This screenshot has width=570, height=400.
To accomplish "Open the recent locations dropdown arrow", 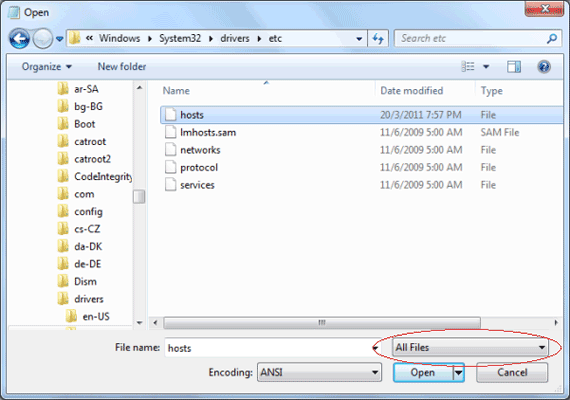I will click(x=60, y=39).
